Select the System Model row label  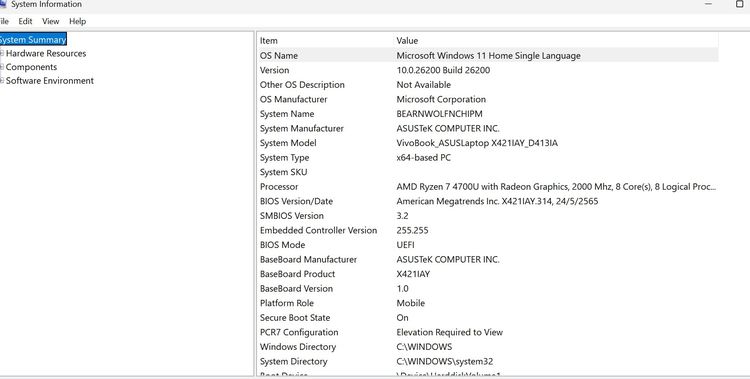click(288, 143)
